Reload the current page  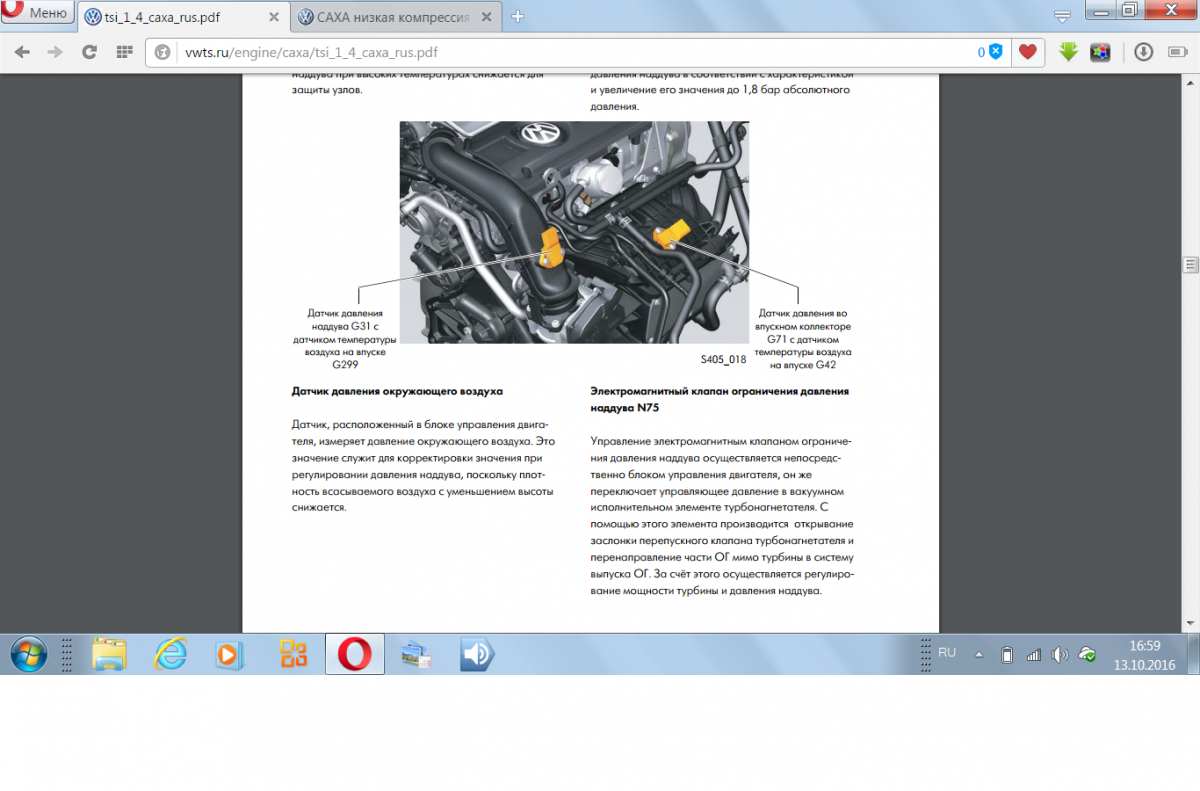[89, 52]
